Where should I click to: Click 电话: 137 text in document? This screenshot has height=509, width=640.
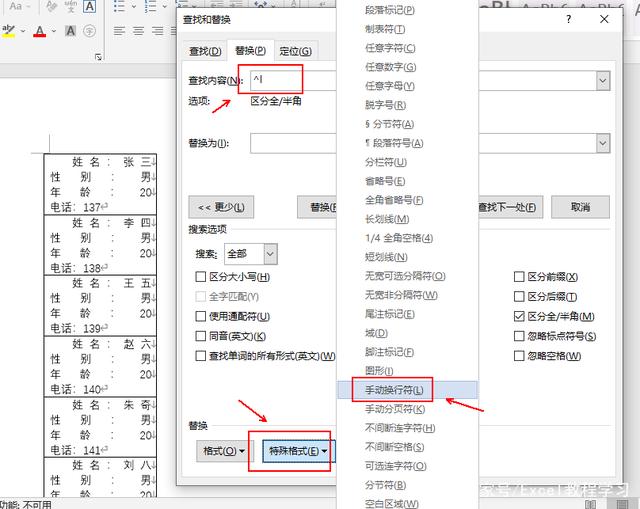(x=76, y=207)
